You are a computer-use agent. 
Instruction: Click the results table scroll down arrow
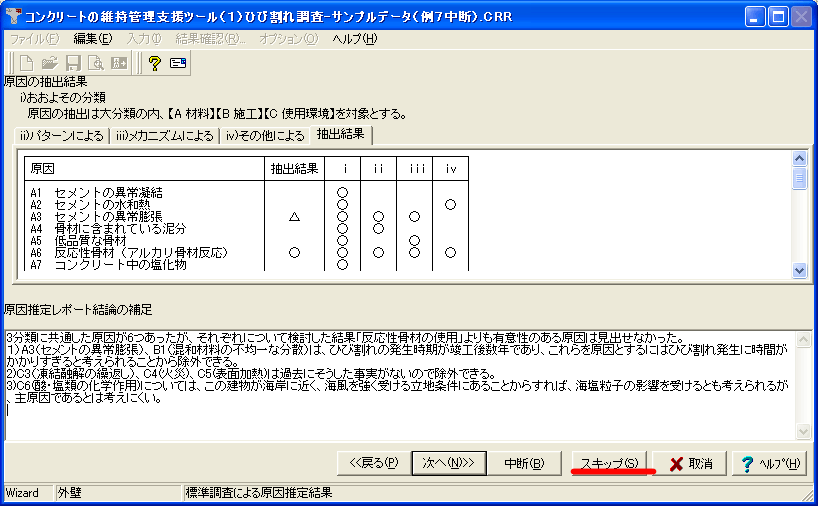point(799,270)
